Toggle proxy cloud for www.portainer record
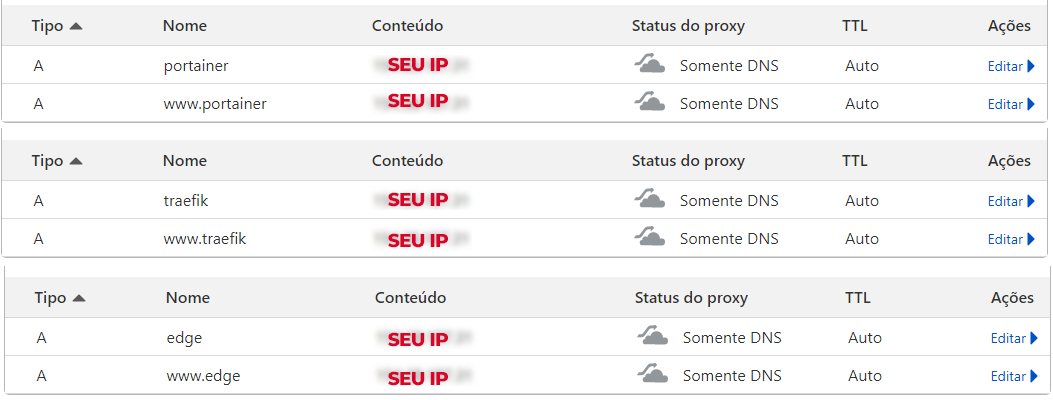Viewport: 1053px width, 400px height. [650, 103]
